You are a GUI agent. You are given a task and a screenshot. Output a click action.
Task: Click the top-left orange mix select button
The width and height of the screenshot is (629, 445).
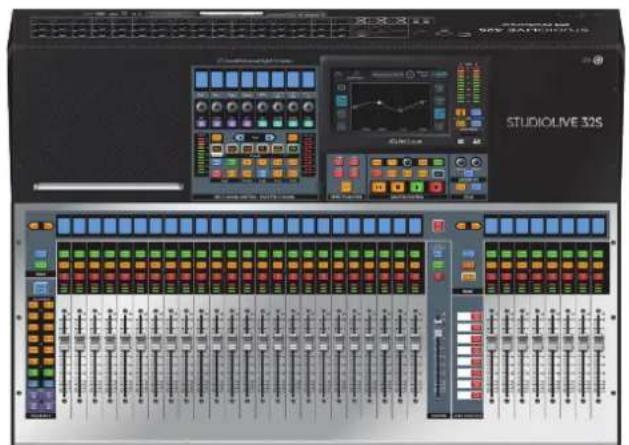coord(33,305)
